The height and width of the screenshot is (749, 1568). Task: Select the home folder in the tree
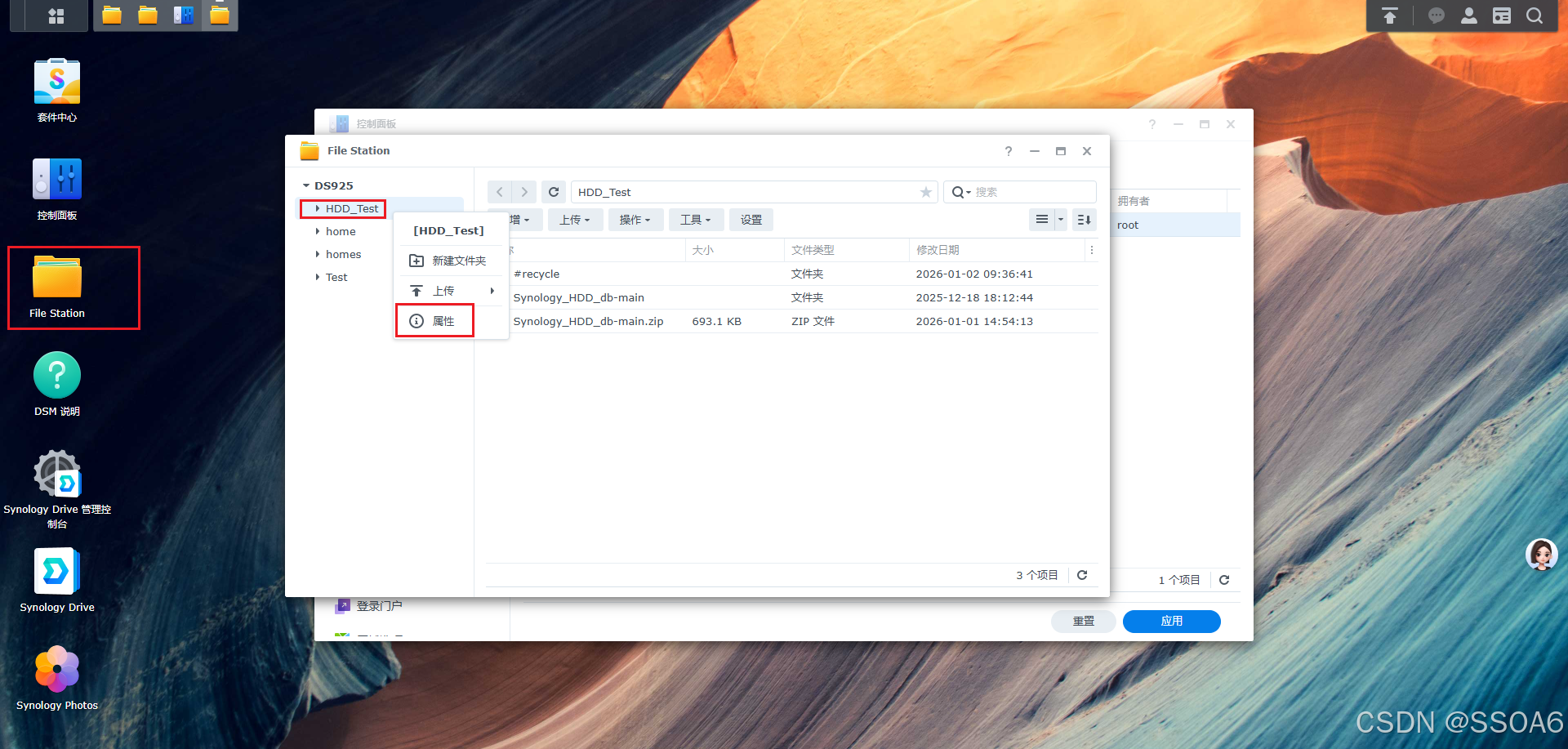(341, 231)
